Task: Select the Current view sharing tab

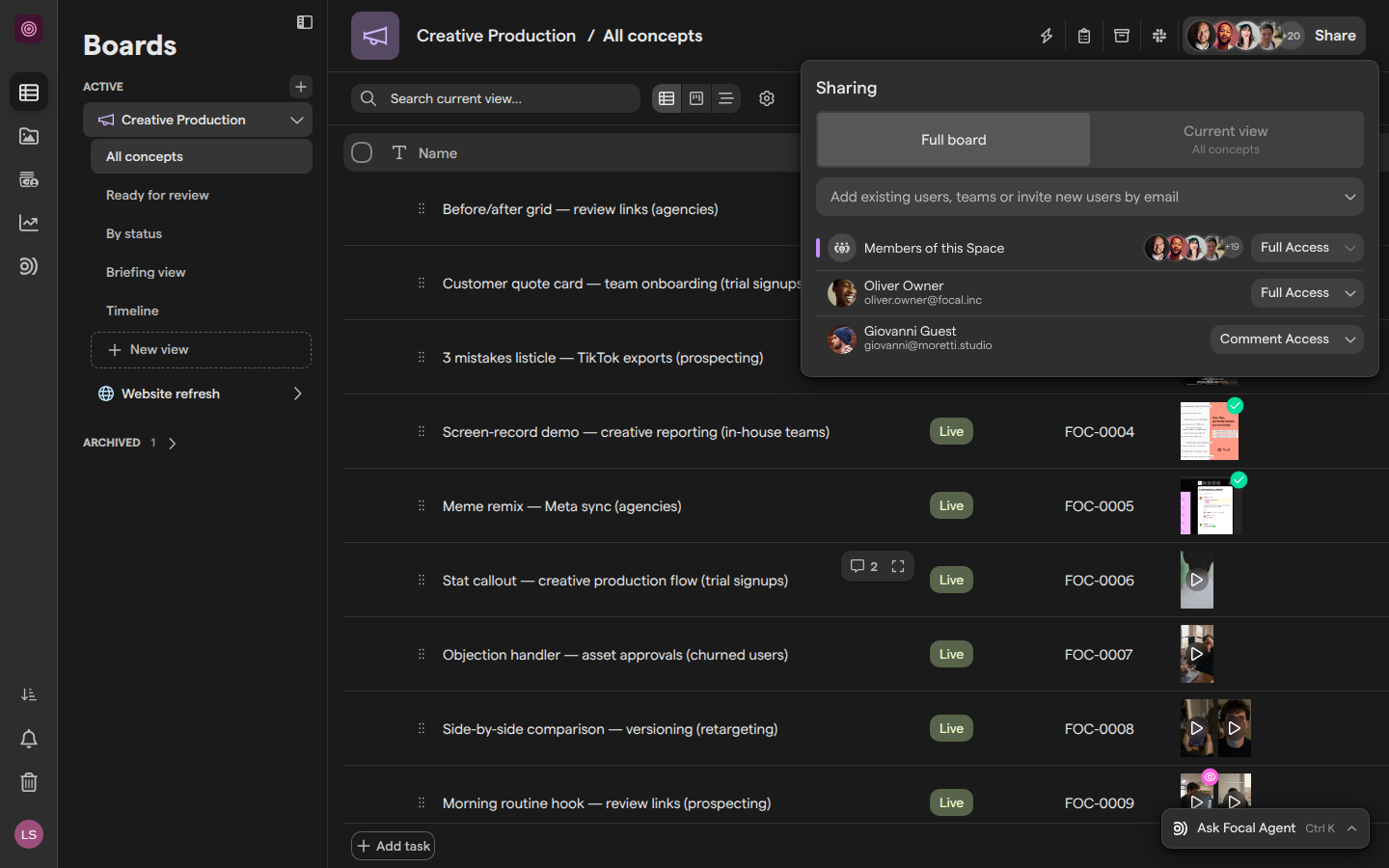Action: (x=1226, y=140)
